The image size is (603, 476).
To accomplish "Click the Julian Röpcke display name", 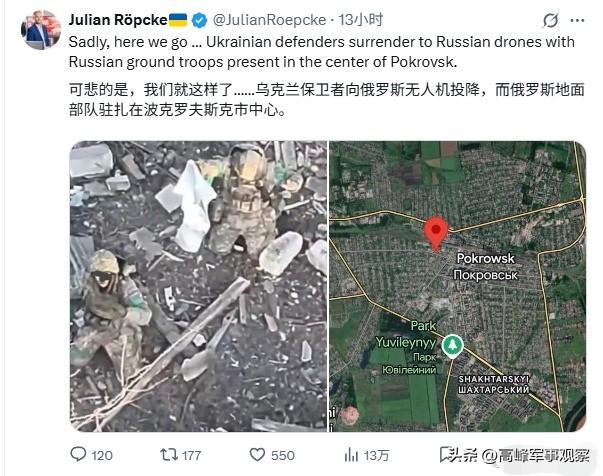I will (118, 20).
